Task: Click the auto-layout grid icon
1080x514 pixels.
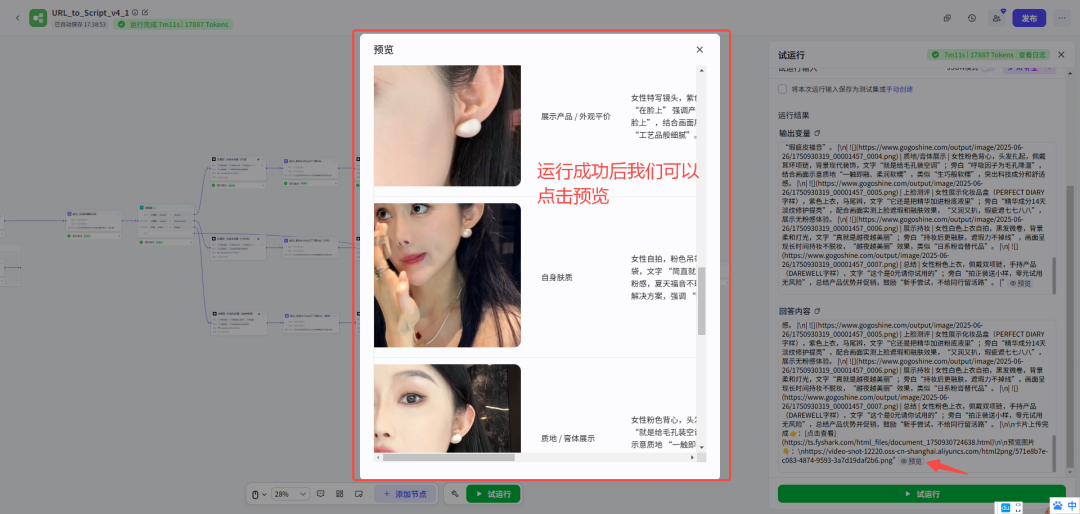Action: [x=340, y=494]
